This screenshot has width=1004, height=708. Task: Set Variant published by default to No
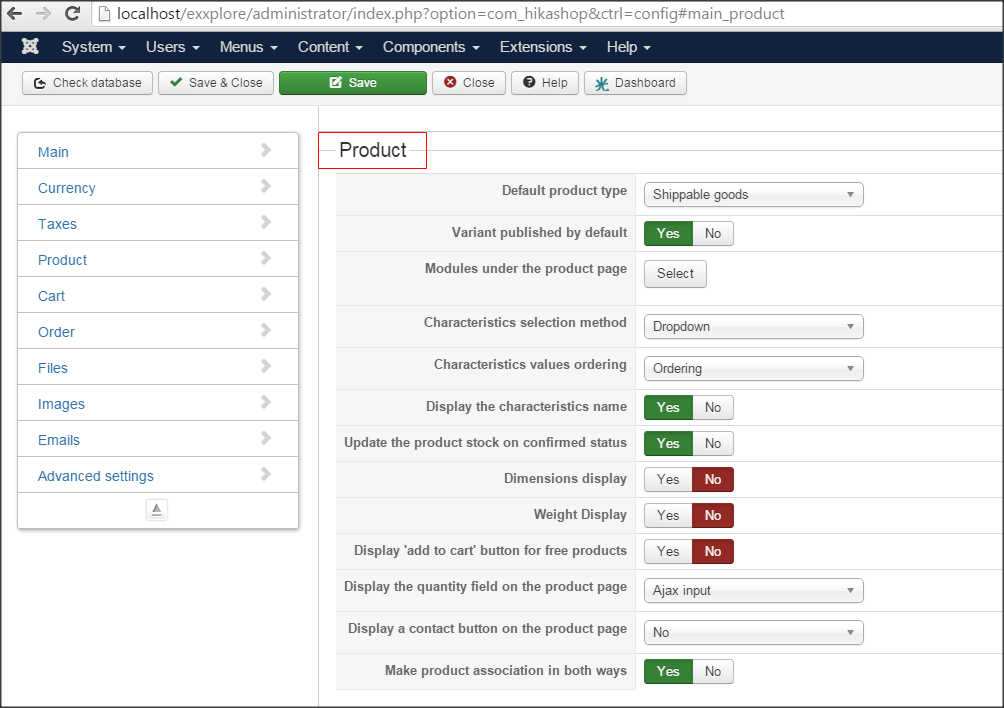click(x=713, y=234)
